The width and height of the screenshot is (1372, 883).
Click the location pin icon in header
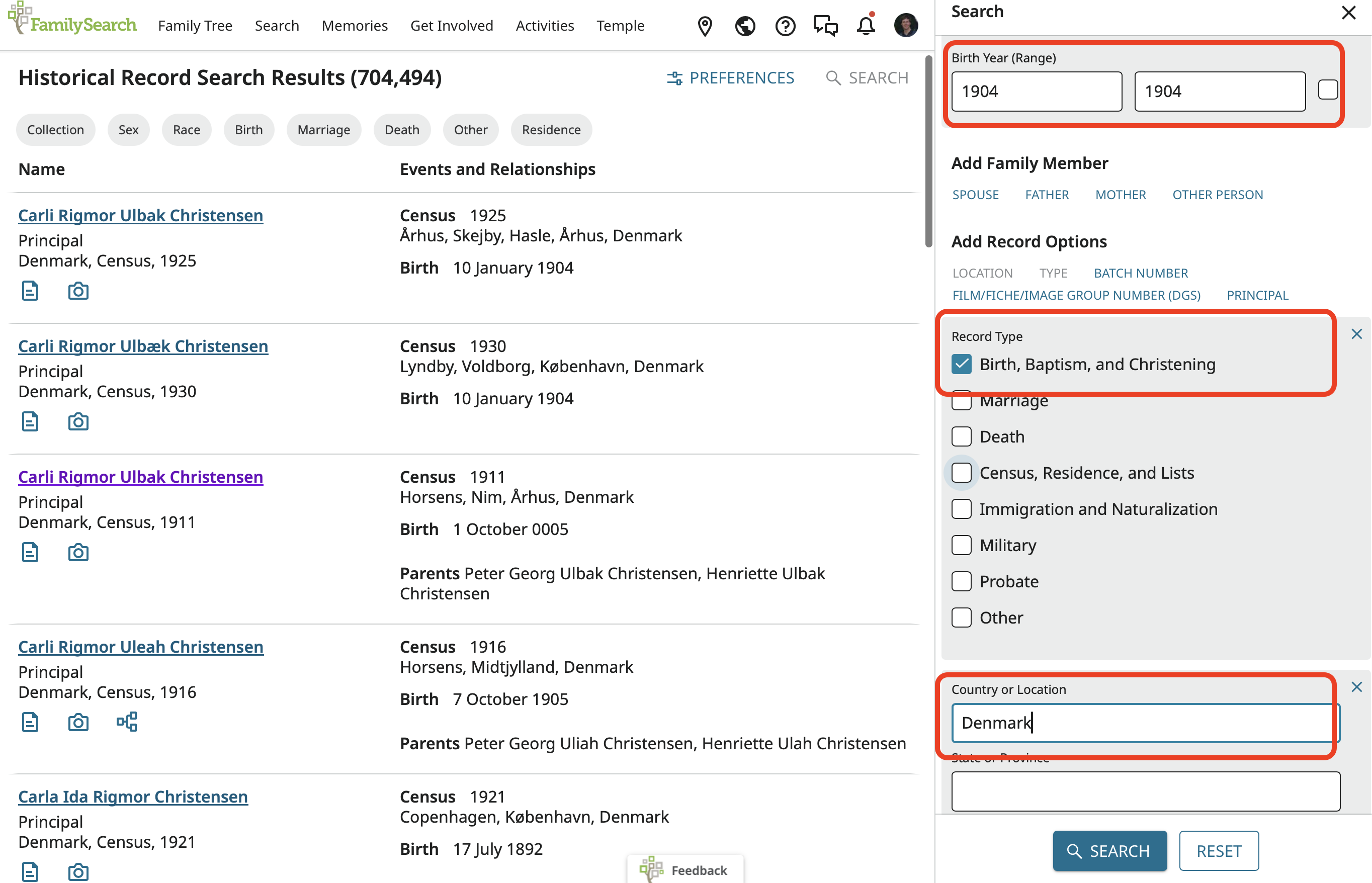click(705, 26)
